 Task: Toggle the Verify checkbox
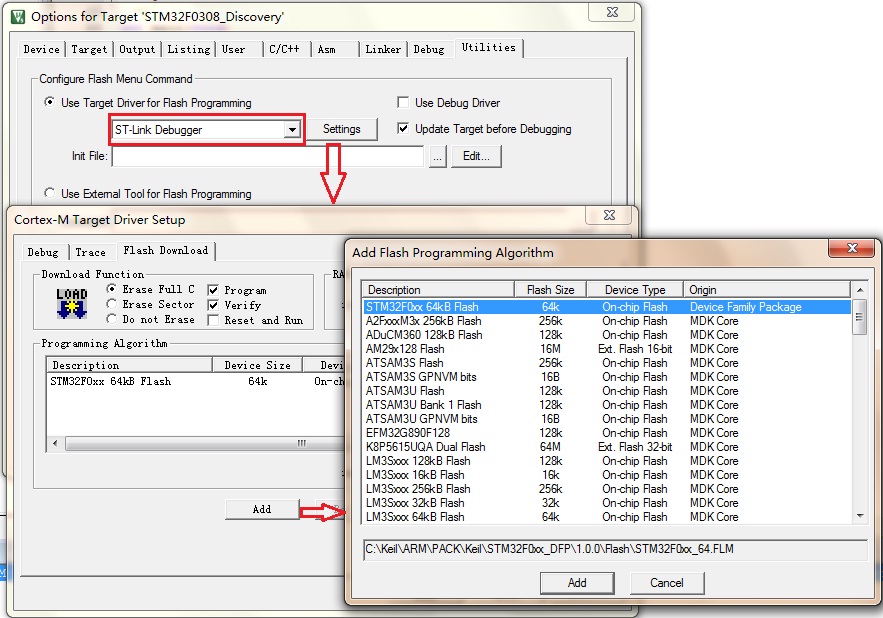pyautogui.click(x=213, y=305)
